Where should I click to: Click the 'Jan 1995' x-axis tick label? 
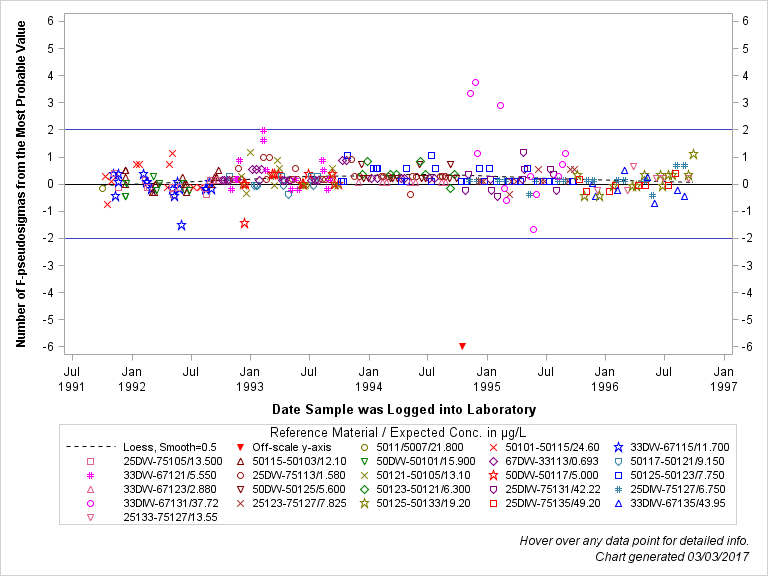point(486,379)
